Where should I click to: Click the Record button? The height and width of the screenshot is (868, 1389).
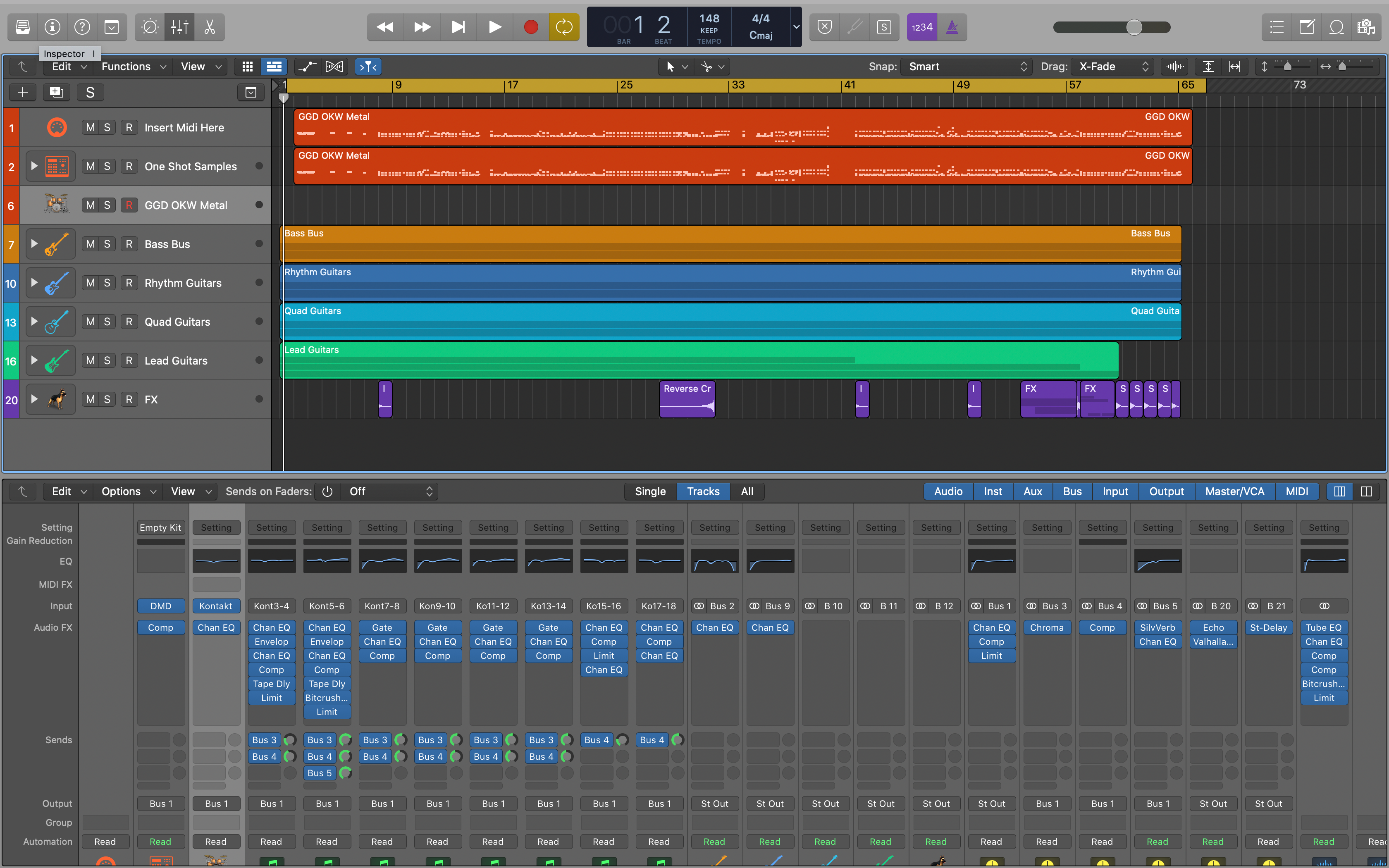click(531, 27)
